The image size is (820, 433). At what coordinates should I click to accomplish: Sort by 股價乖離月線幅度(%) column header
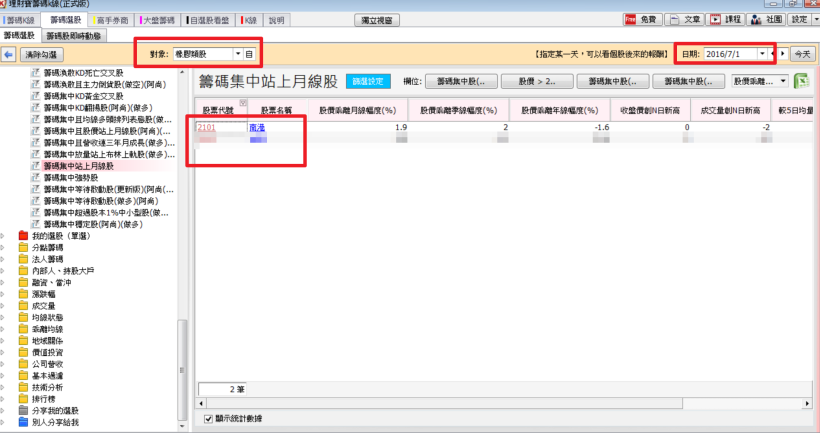[358, 110]
